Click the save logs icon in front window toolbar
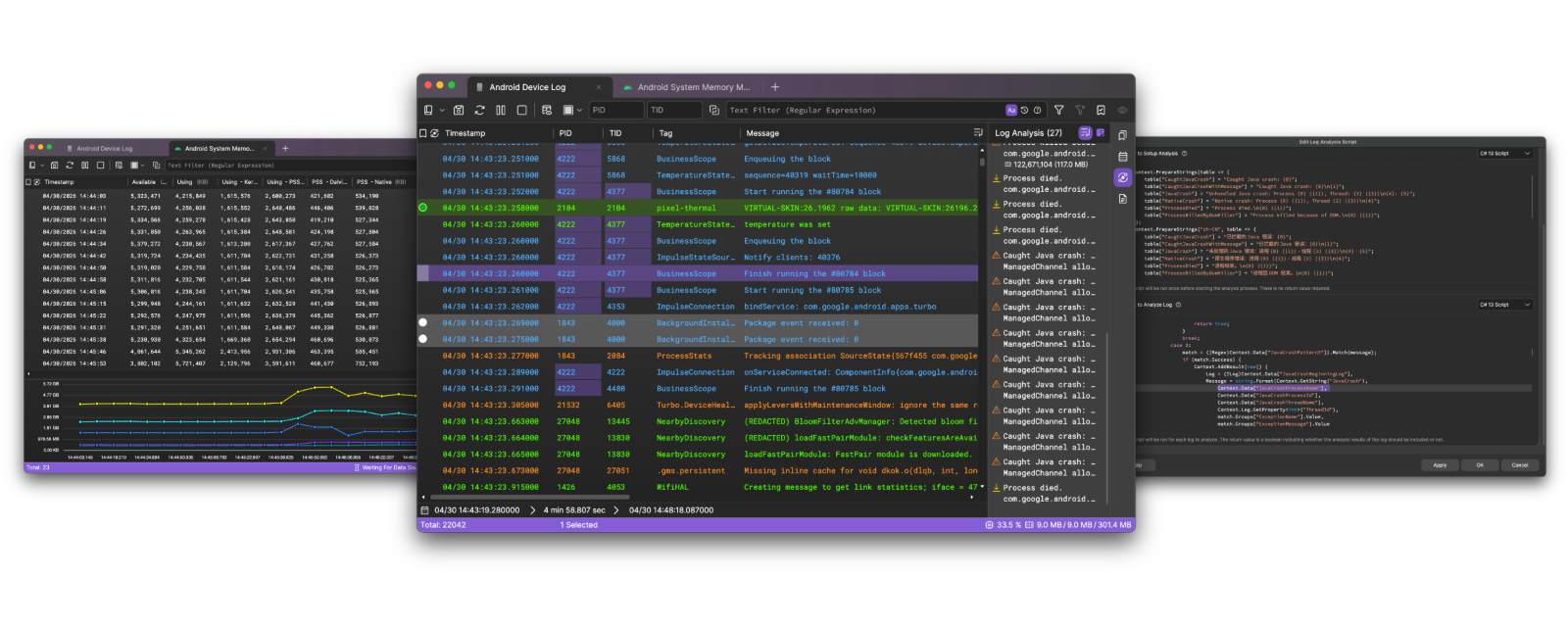 pos(459,110)
